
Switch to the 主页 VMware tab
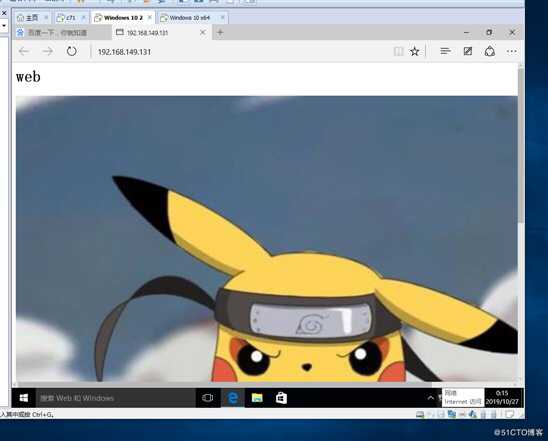[x=32, y=17]
